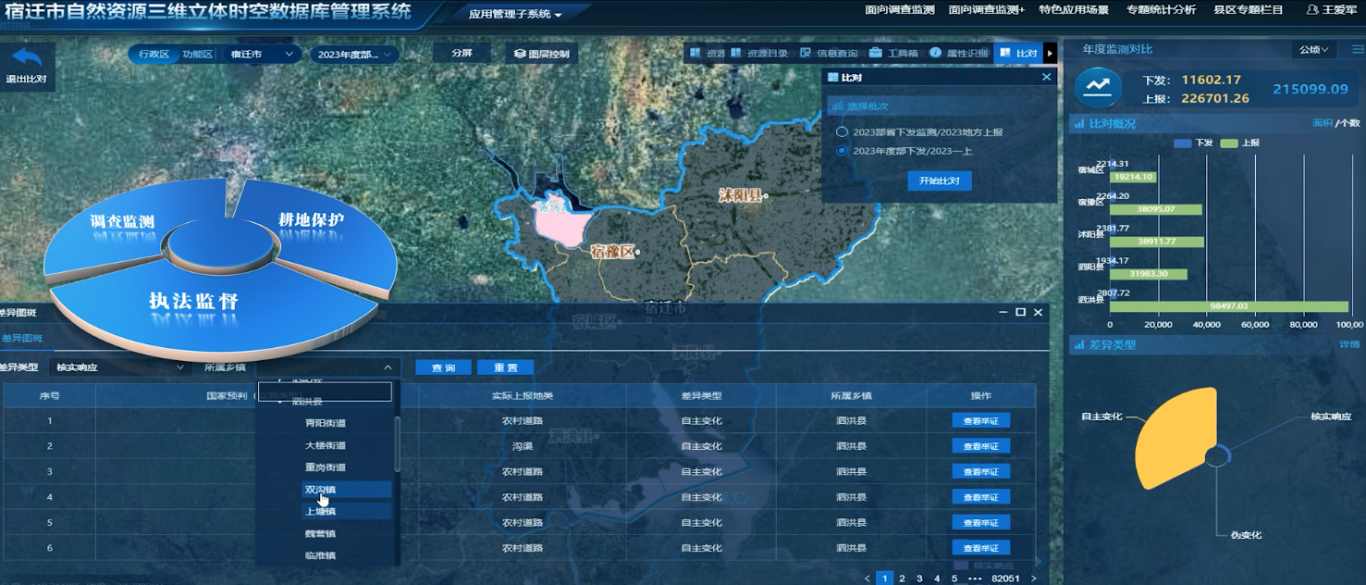
Task: Click the 开始比对 button
Action: pos(939,181)
